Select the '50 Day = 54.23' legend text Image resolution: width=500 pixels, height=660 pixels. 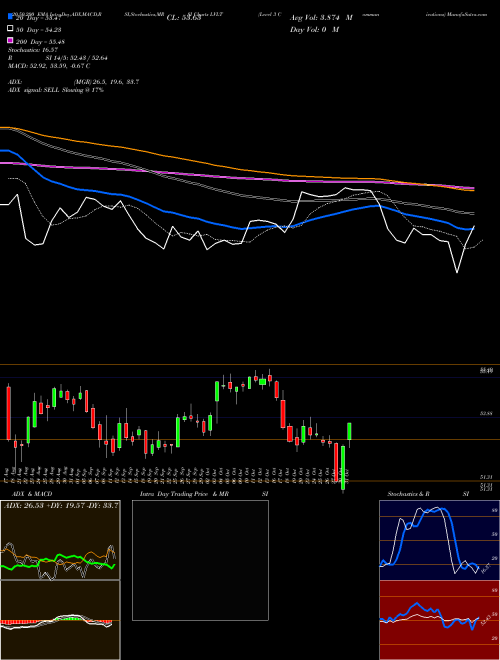tap(41, 29)
